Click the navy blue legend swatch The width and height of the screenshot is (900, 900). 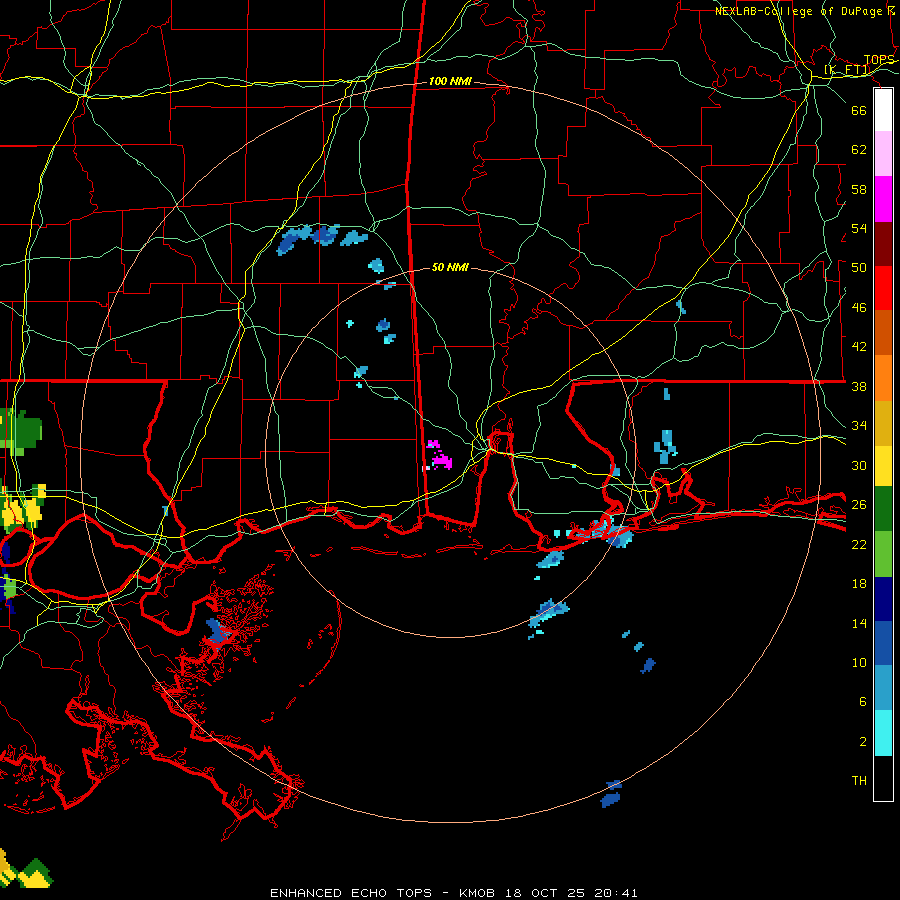(883, 599)
